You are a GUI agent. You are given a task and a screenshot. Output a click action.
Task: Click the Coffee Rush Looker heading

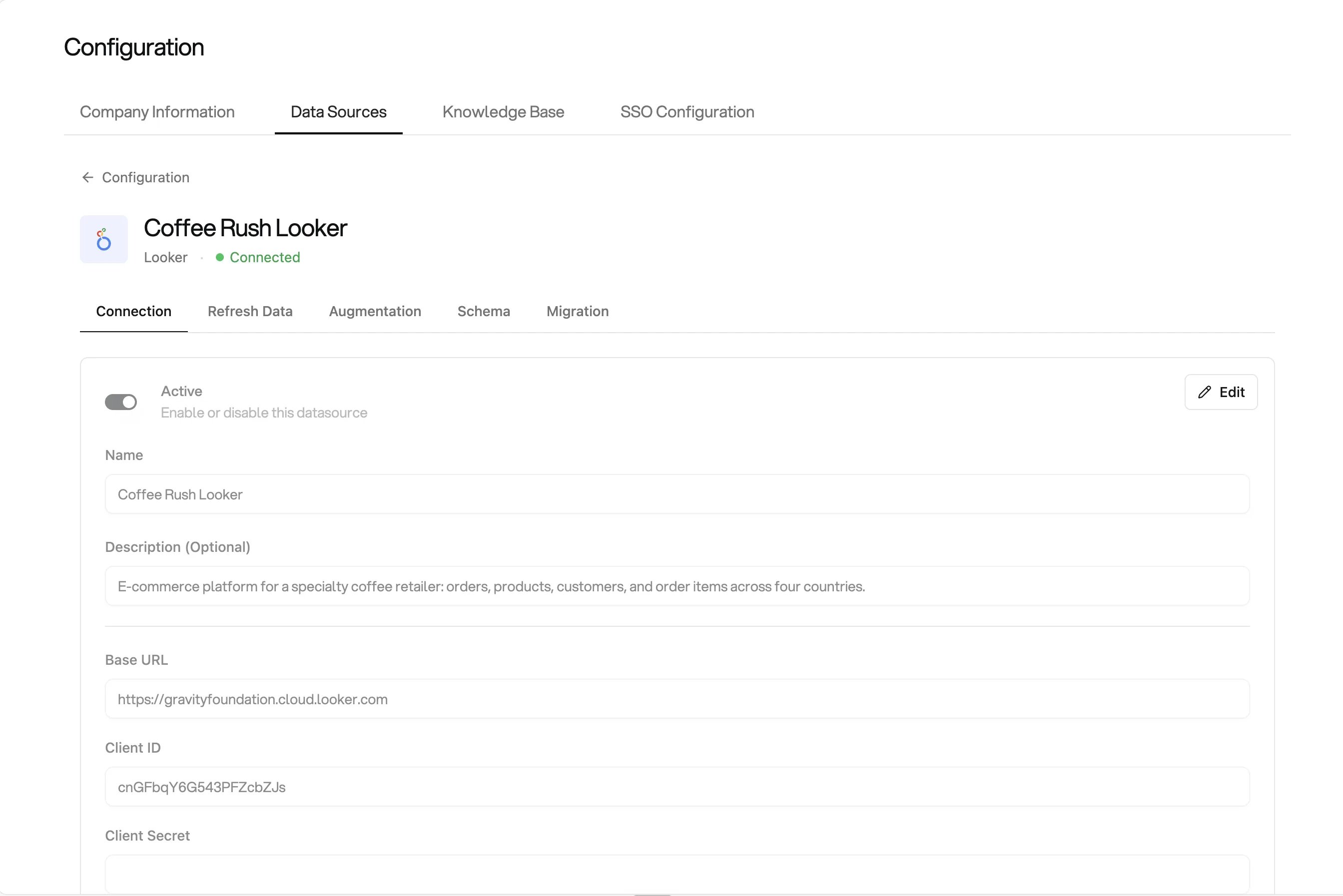tap(245, 228)
